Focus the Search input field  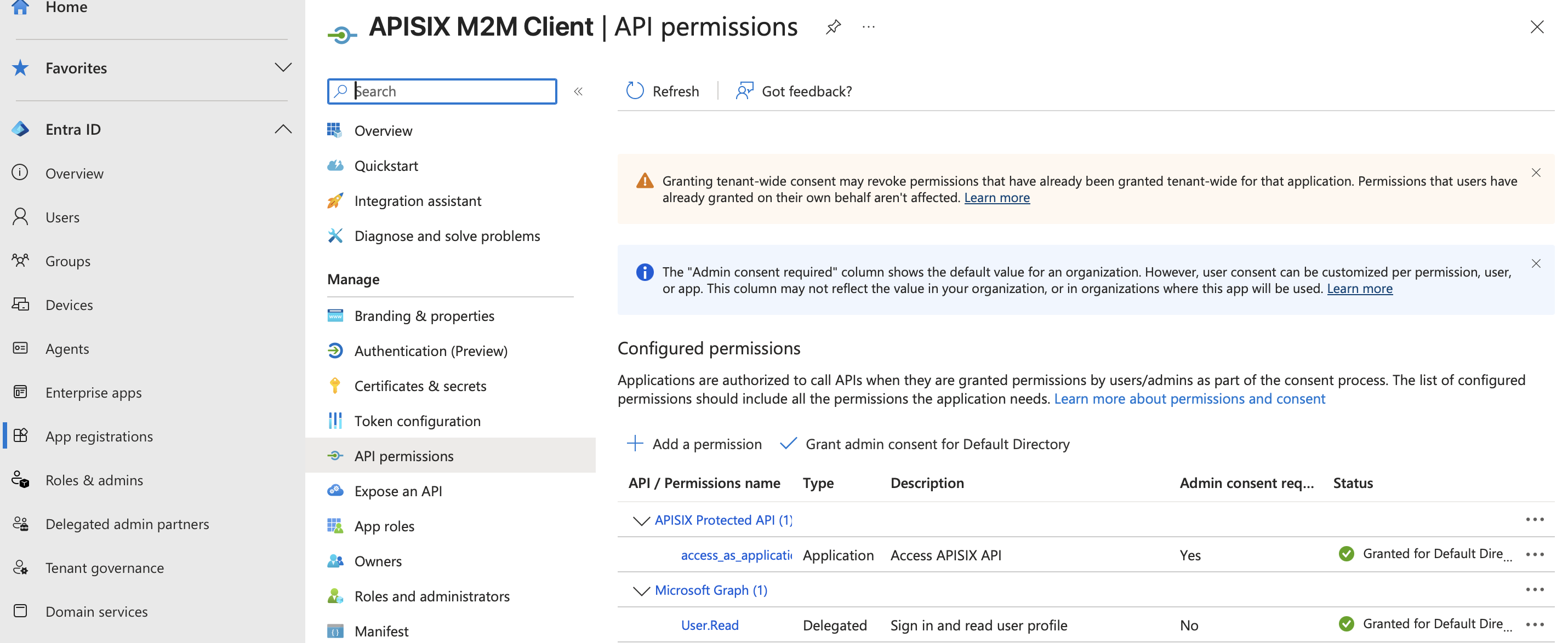[442, 91]
